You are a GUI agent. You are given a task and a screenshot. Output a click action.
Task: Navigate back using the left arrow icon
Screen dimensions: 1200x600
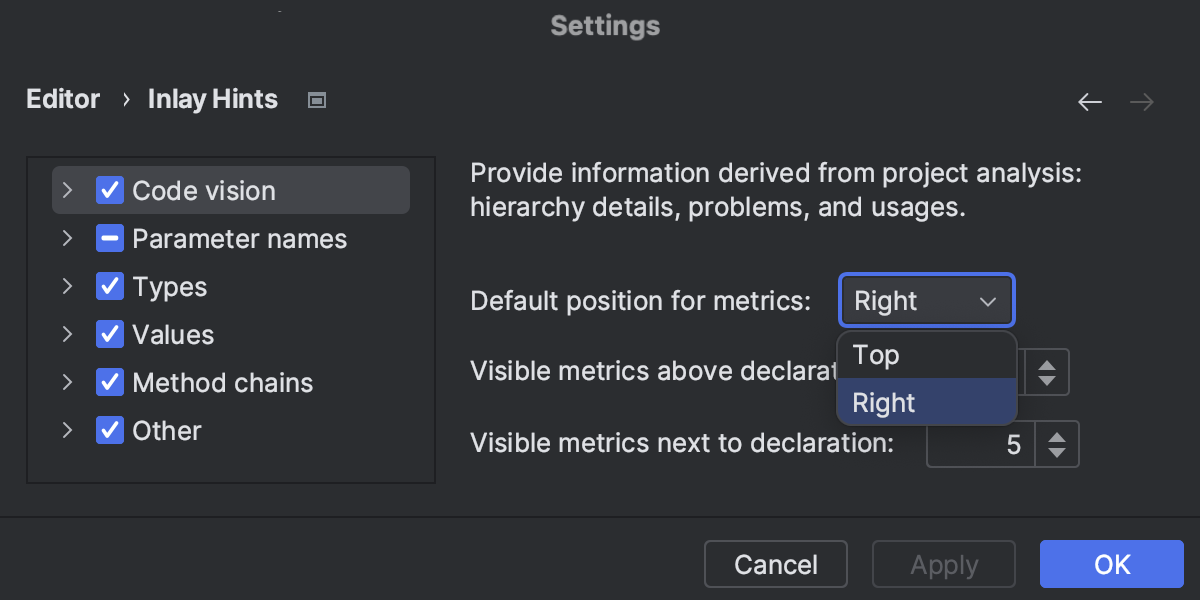(x=1090, y=101)
